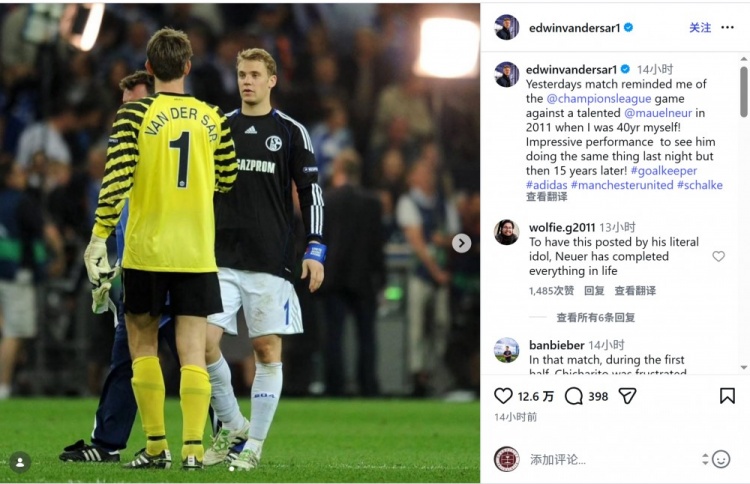Open the three-dot more options menu

(727, 27)
